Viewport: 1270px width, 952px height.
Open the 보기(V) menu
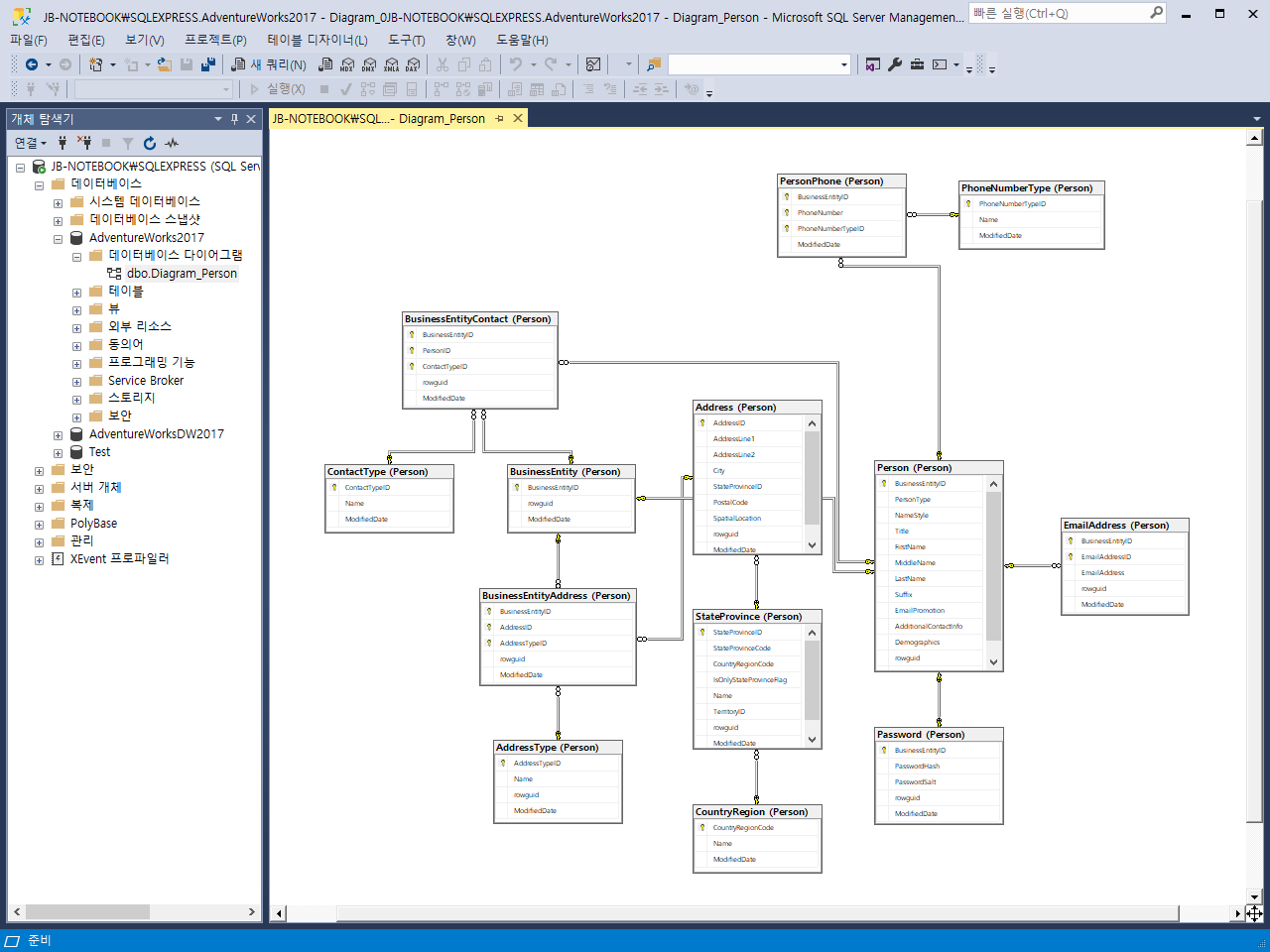145,40
